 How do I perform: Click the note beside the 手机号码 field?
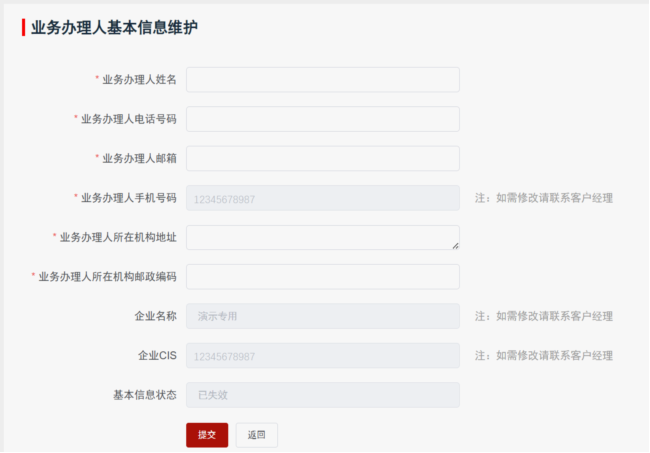click(544, 198)
